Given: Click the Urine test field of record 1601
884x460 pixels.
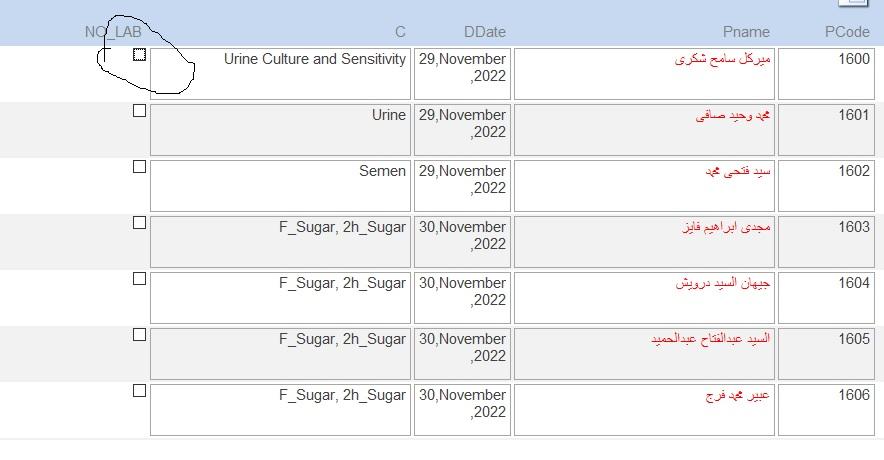Looking at the screenshot, I should pyautogui.click(x=280, y=130).
